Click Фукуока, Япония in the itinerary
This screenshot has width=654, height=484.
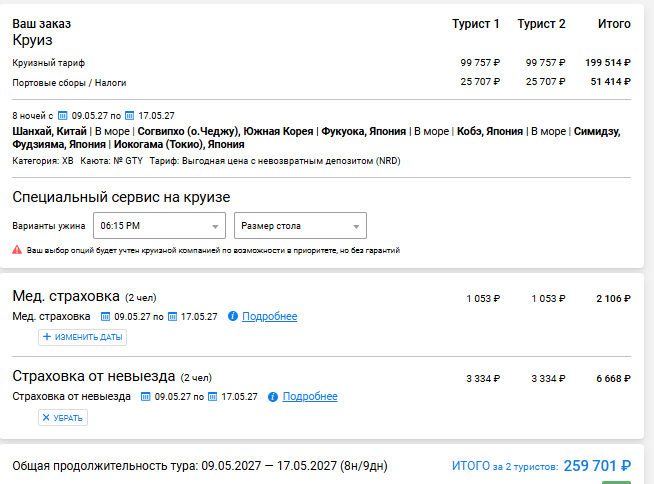pos(363,131)
